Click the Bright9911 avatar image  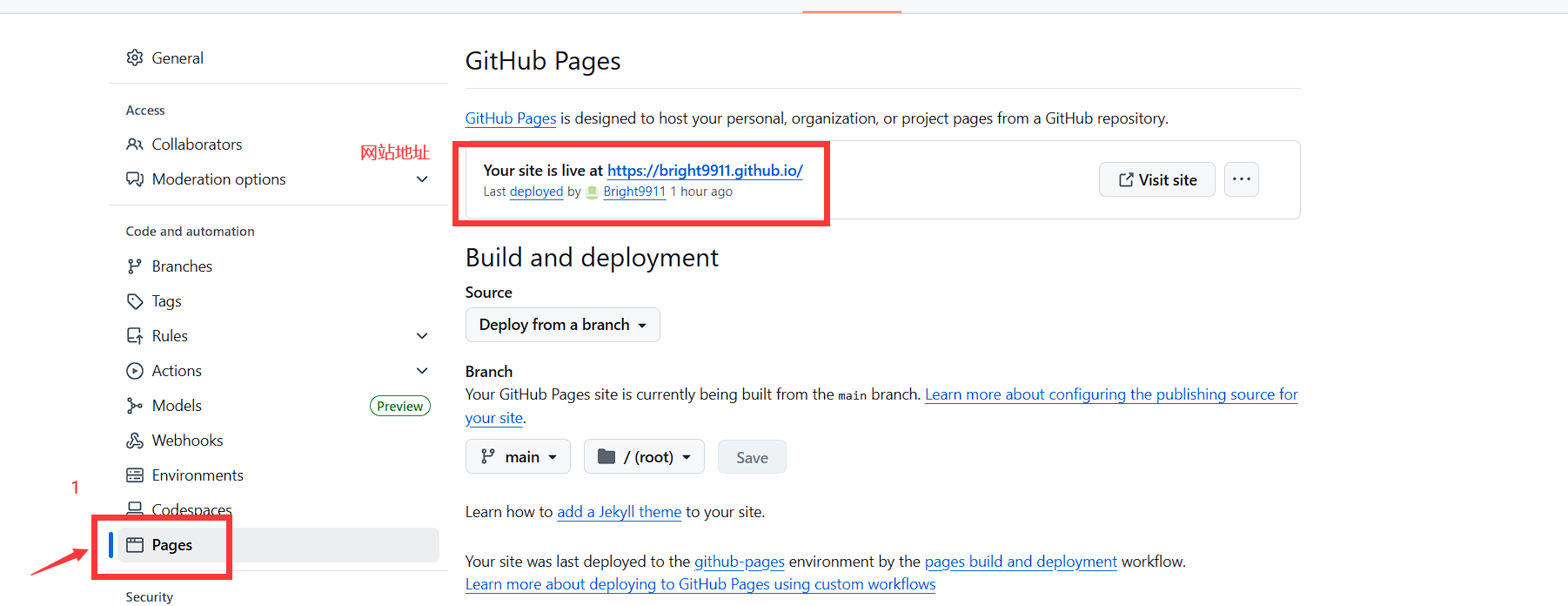tap(593, 192)
